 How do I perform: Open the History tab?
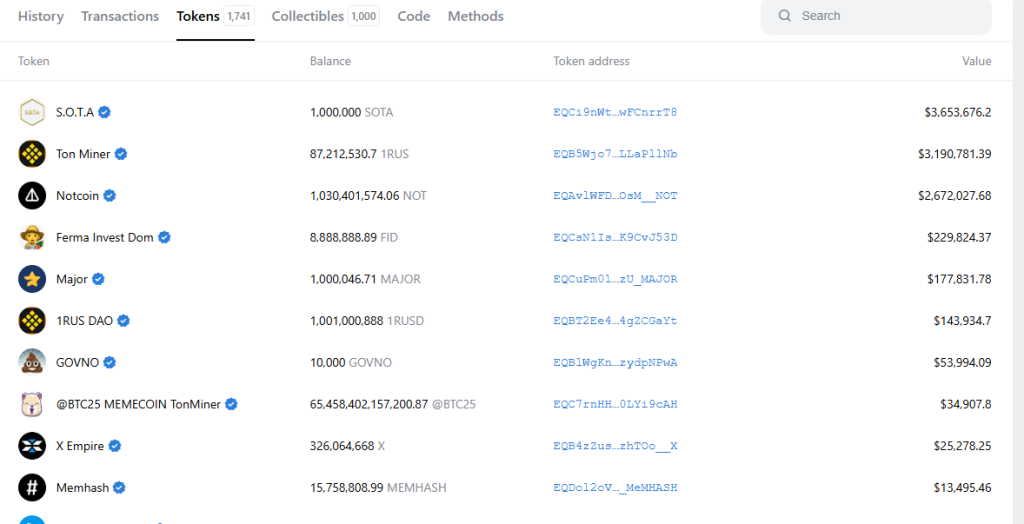[41, 16]
